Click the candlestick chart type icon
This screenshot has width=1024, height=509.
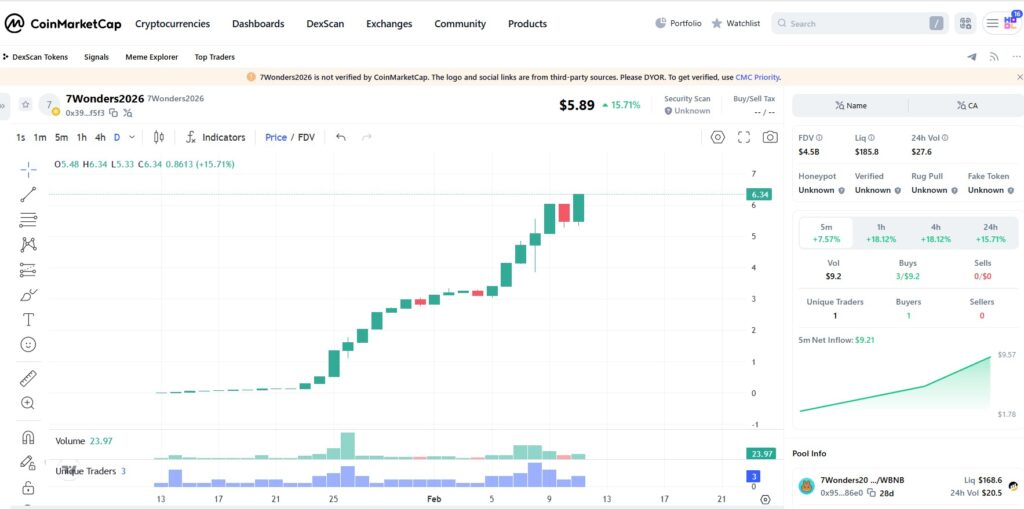(158, 137)
